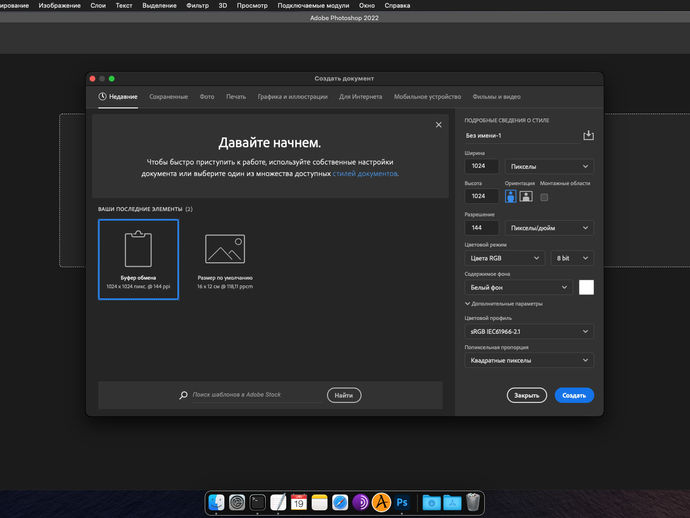Click the Разрешение field 144
Screen dimensions: 690x518
(481, 228)
